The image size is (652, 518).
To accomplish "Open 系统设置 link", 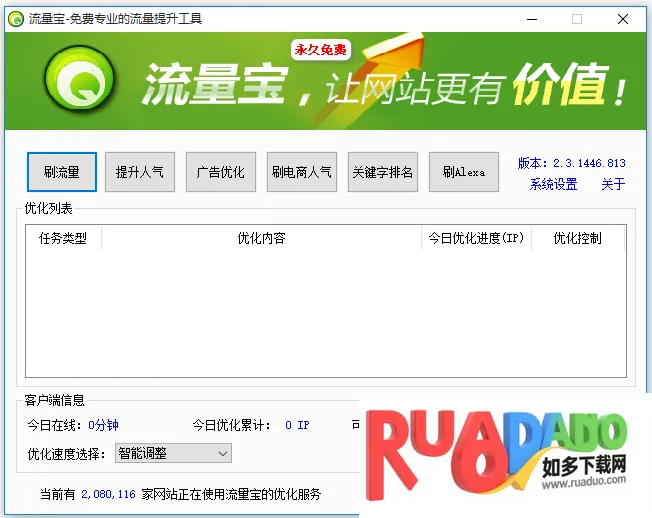I will (x=553, y=184).
